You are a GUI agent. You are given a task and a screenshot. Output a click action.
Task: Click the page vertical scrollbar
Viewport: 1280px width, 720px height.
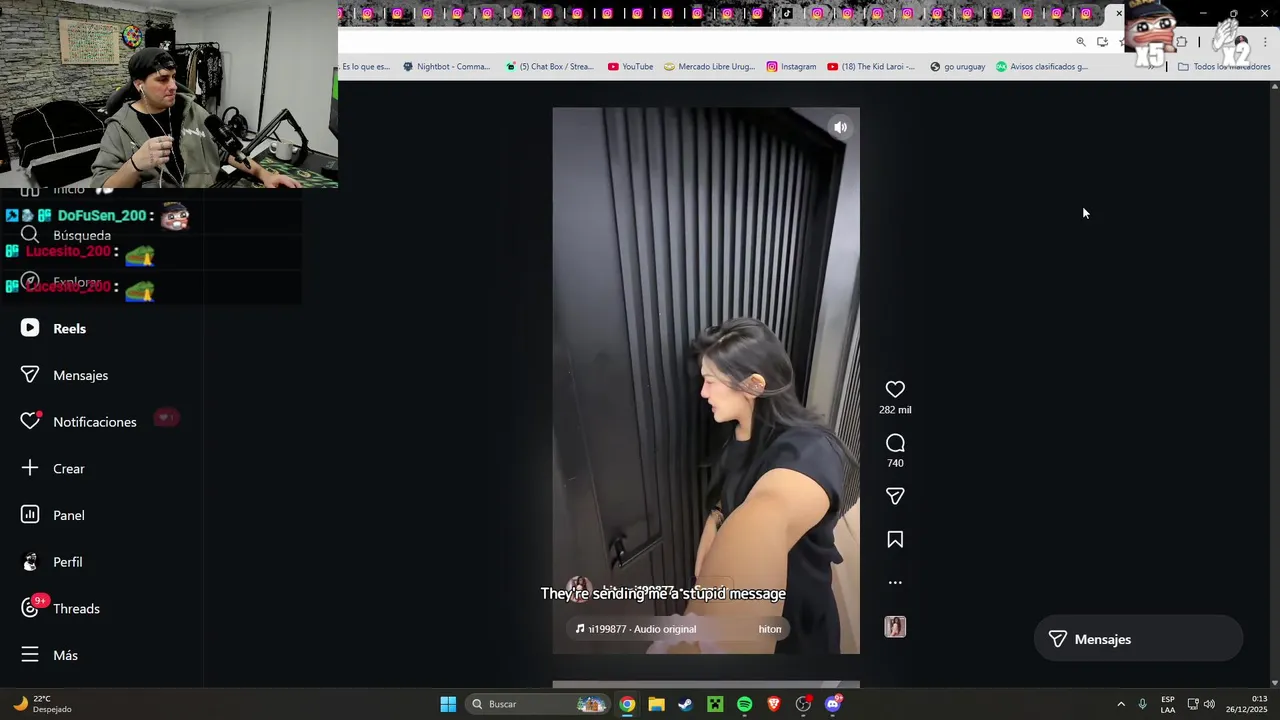coord(1273,383)
